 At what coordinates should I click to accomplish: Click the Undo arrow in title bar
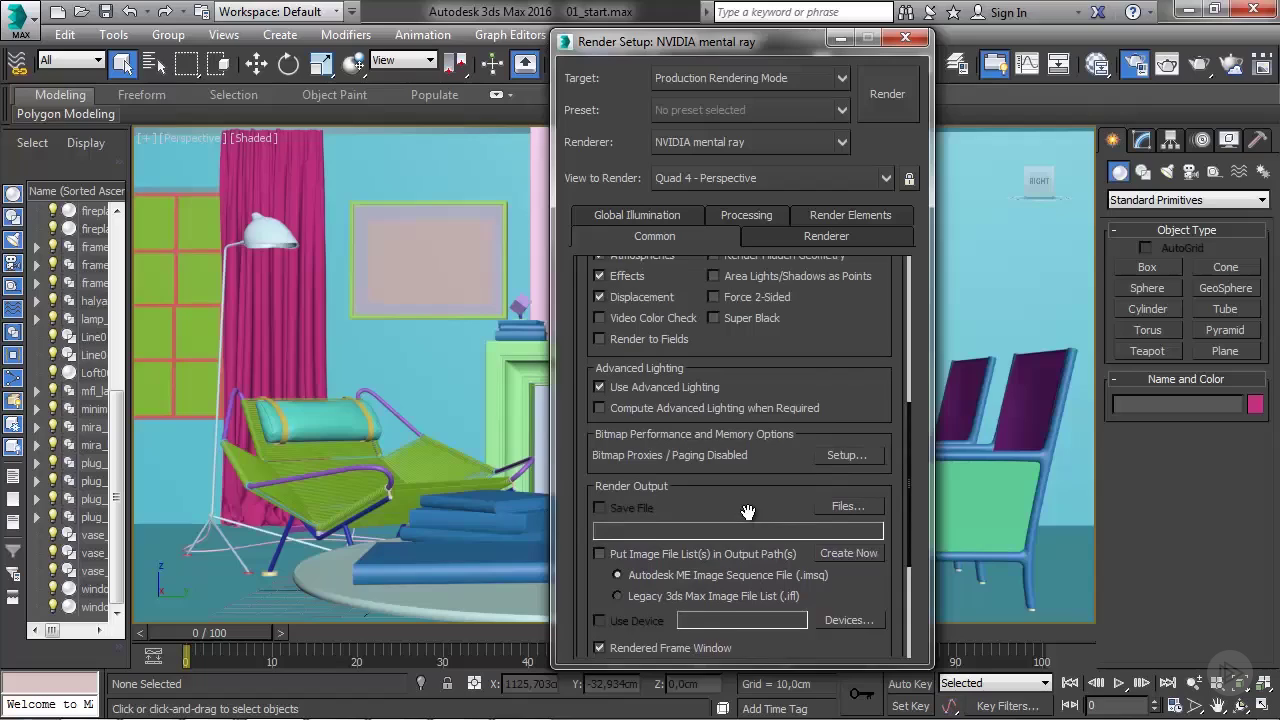[130, 12]
